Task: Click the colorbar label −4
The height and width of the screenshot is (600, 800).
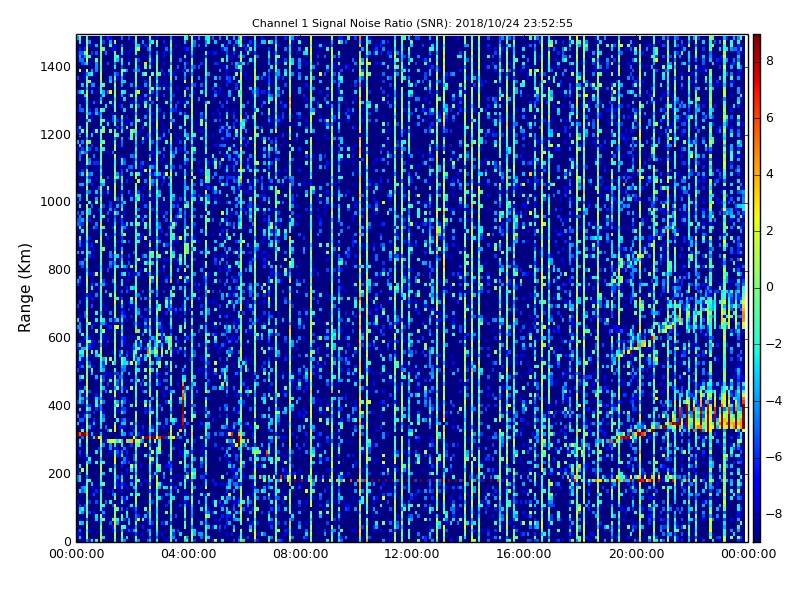Action: coord(774,401)
